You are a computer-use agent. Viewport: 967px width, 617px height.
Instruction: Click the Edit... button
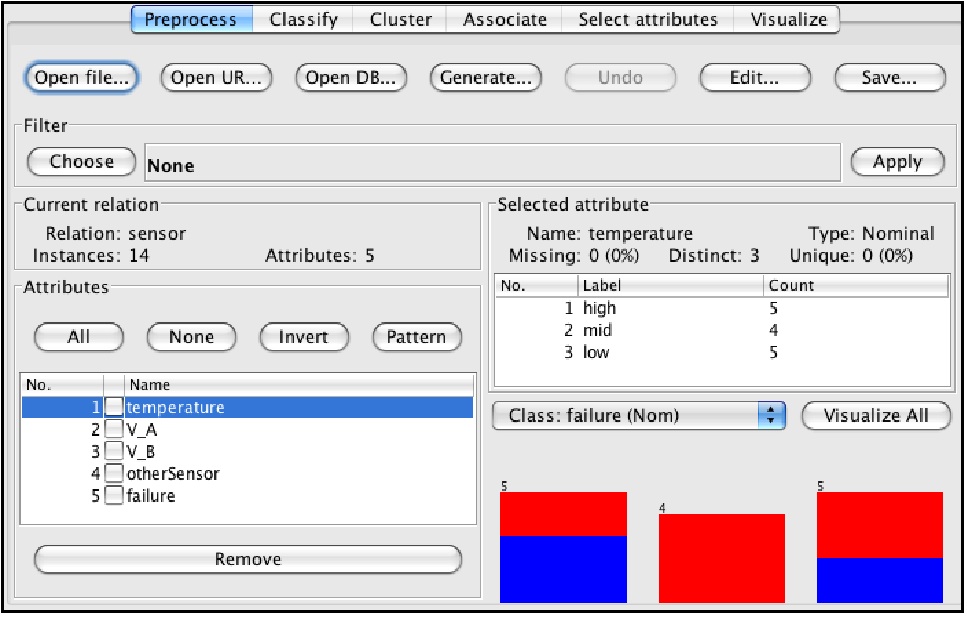754,78
